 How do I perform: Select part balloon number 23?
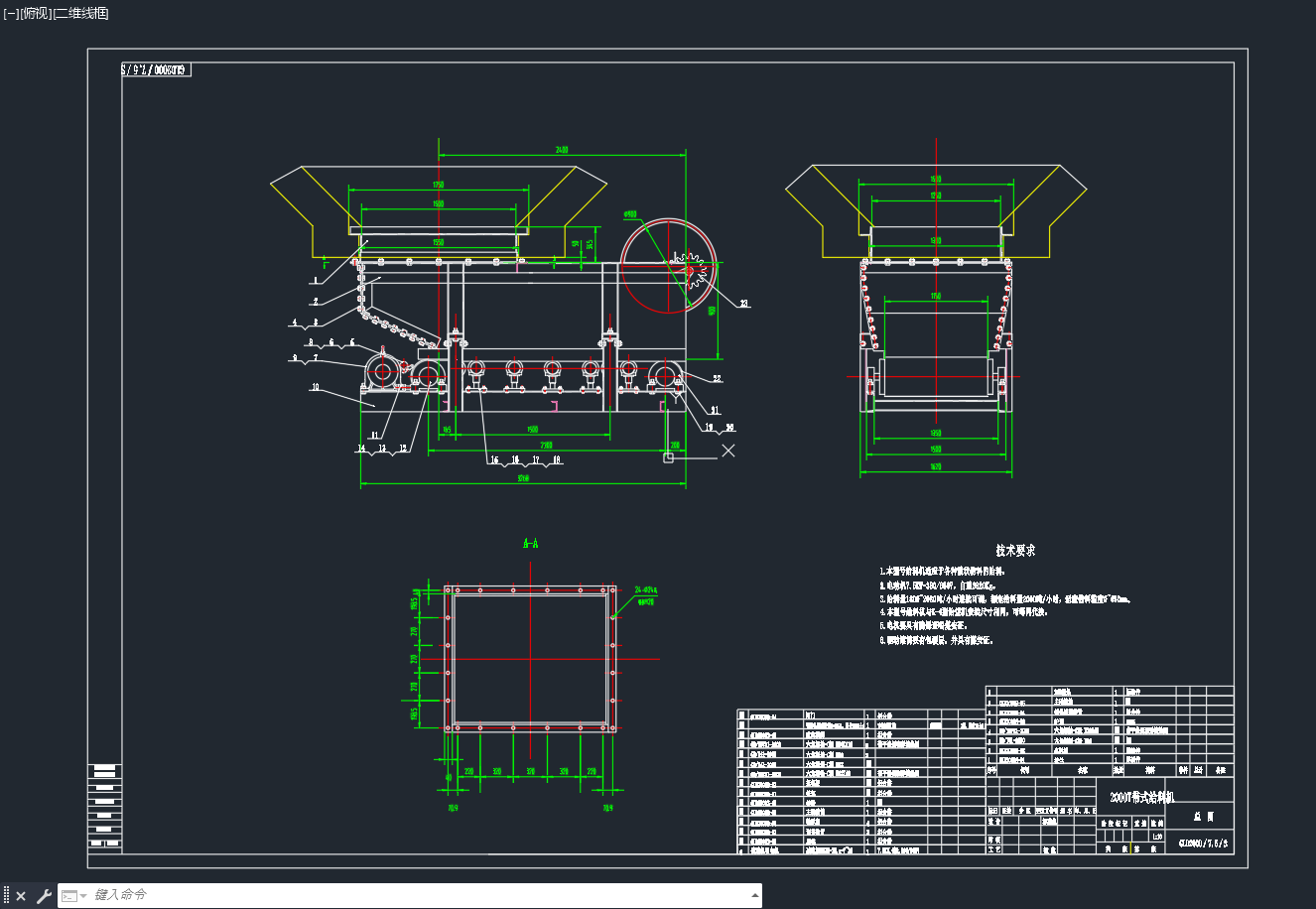pos(744,304)
